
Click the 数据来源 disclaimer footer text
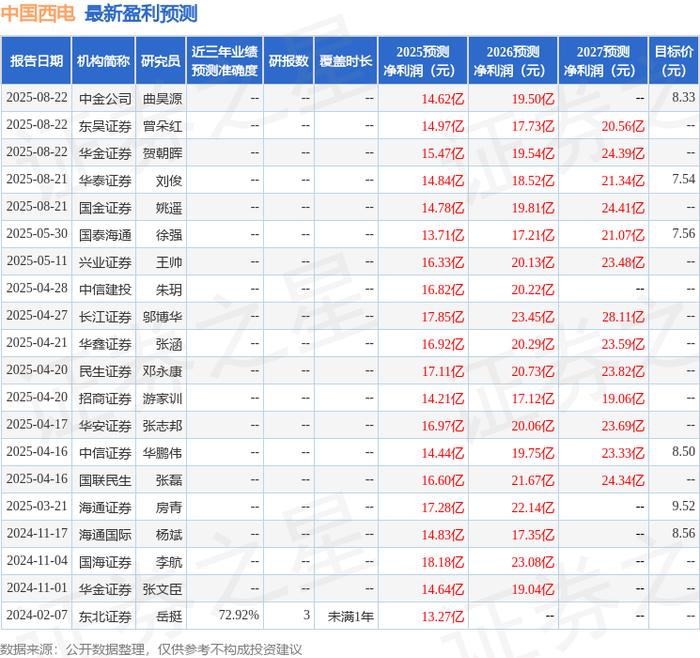coord(151,649)
